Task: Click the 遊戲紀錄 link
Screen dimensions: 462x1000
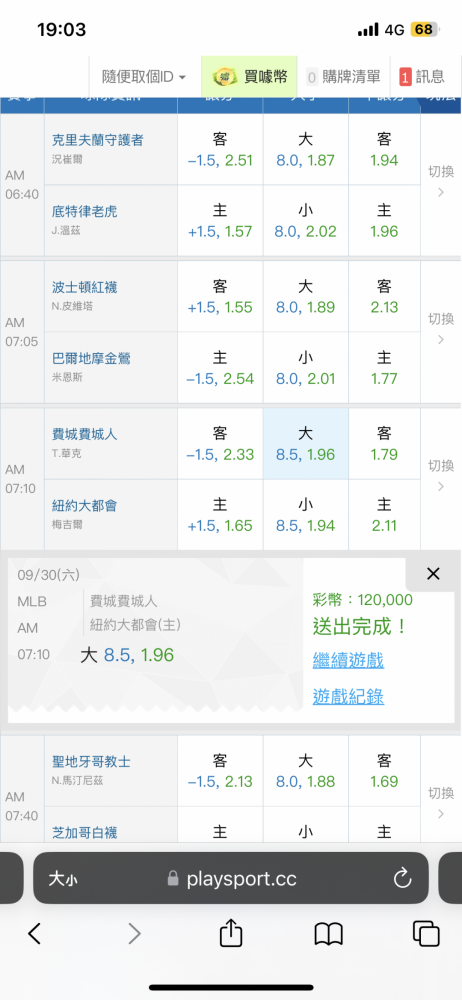Action: 348,696
